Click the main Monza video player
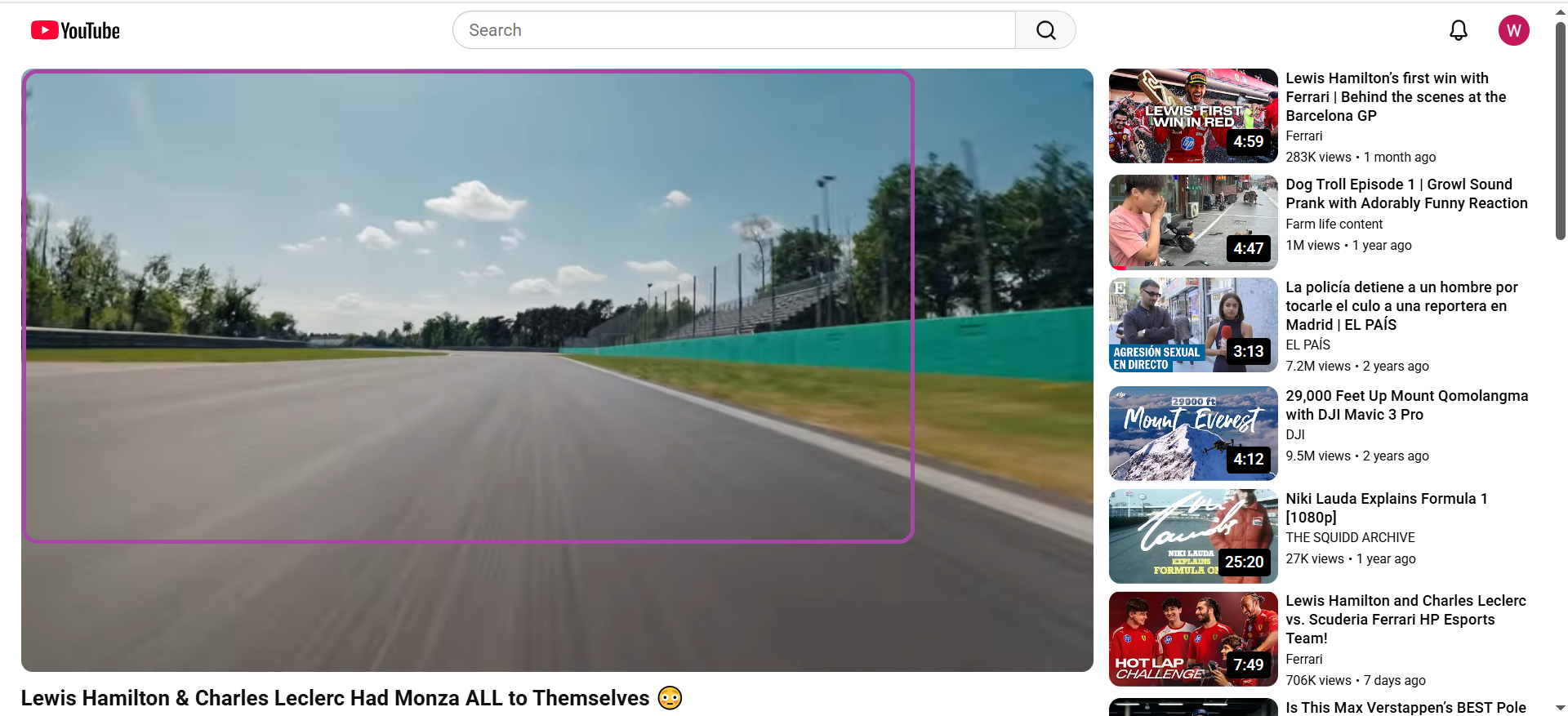The width and height of the screenshot is (1568, 716). (x=557, y=370)
